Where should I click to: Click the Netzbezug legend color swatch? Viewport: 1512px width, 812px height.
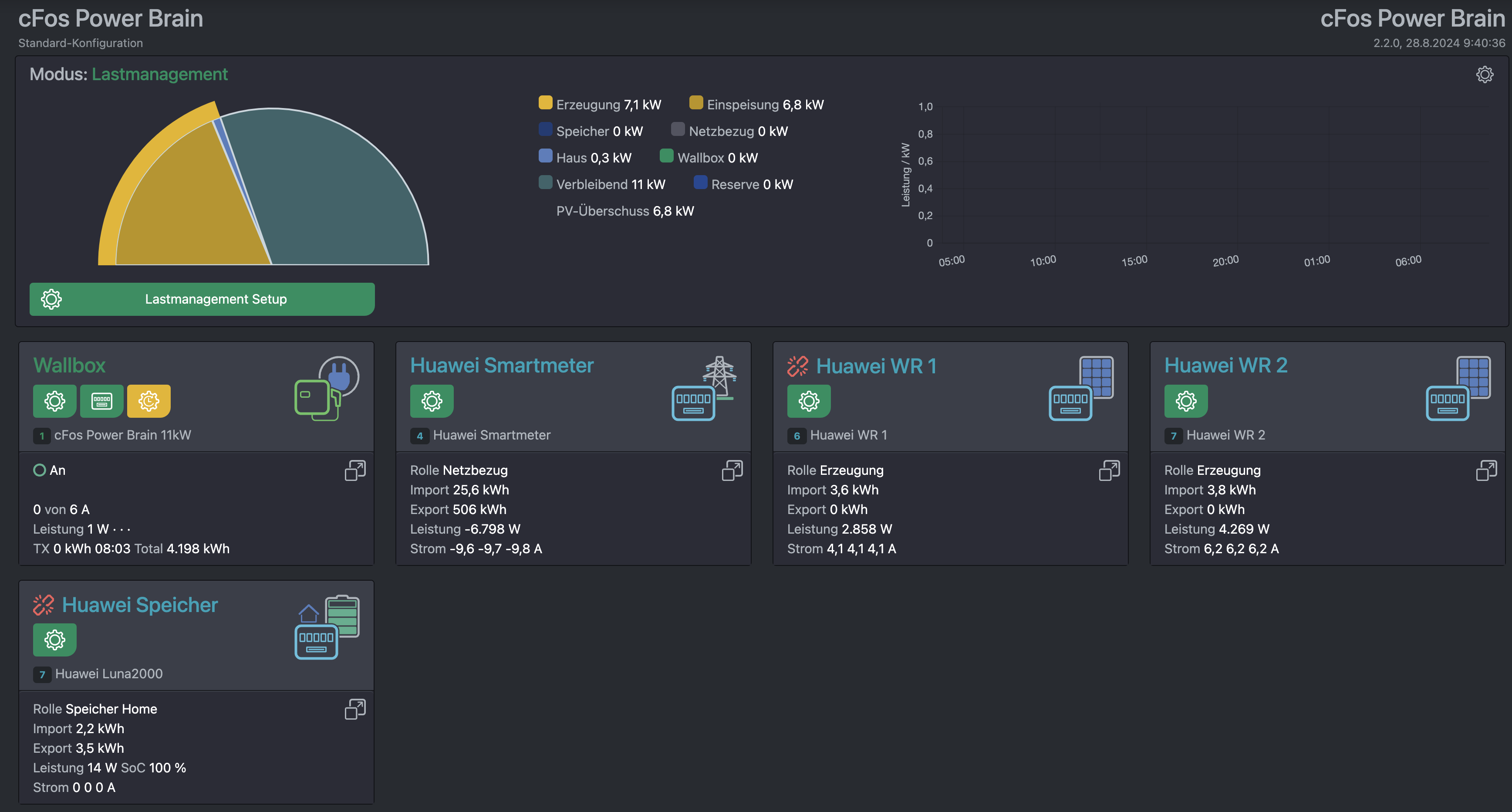click(x=678, y=129)
